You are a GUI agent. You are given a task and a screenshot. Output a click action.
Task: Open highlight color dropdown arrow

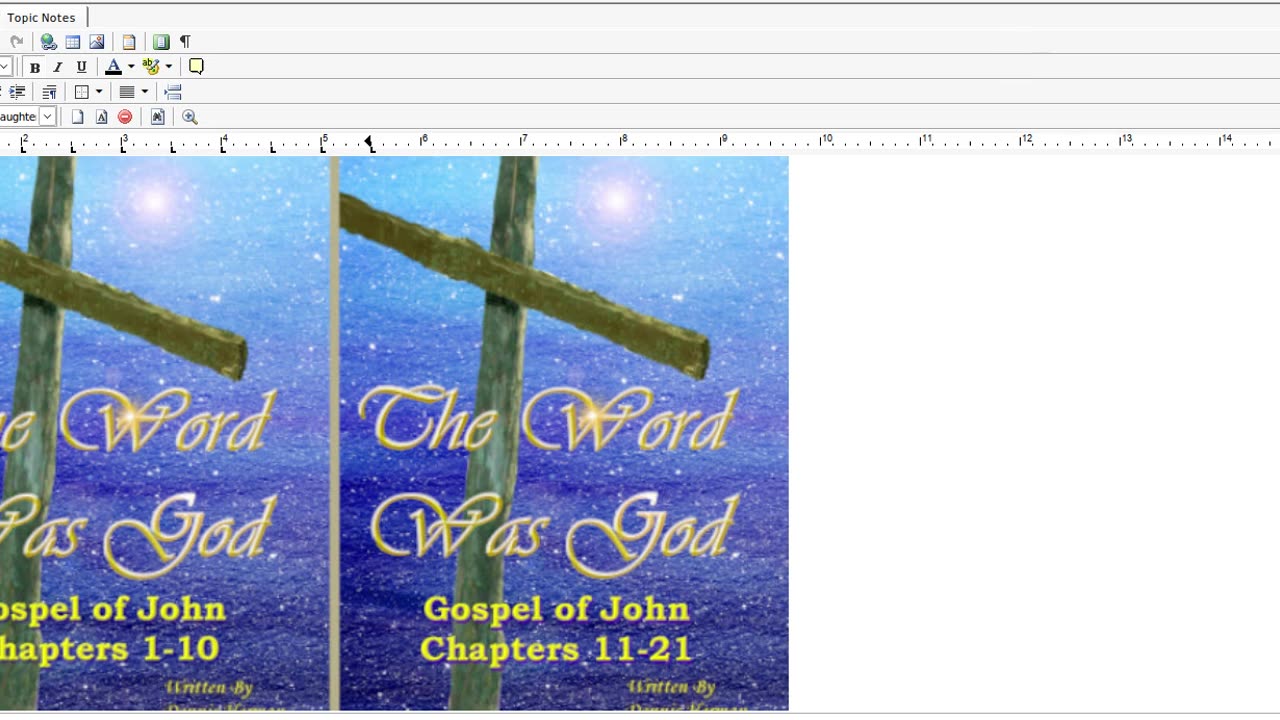pyautogui.click(x=168, y=67)
